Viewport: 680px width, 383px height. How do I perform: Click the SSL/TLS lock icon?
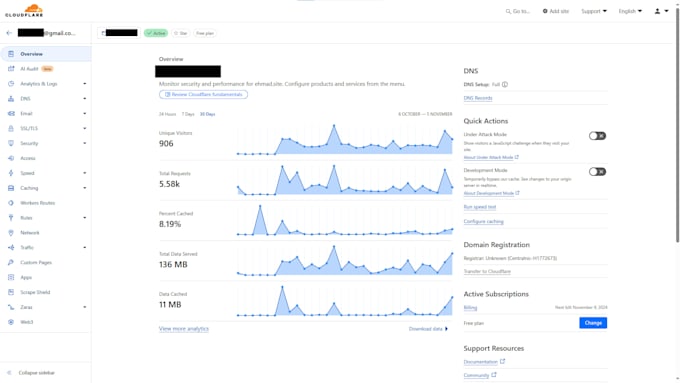click(x=11, y=128)
